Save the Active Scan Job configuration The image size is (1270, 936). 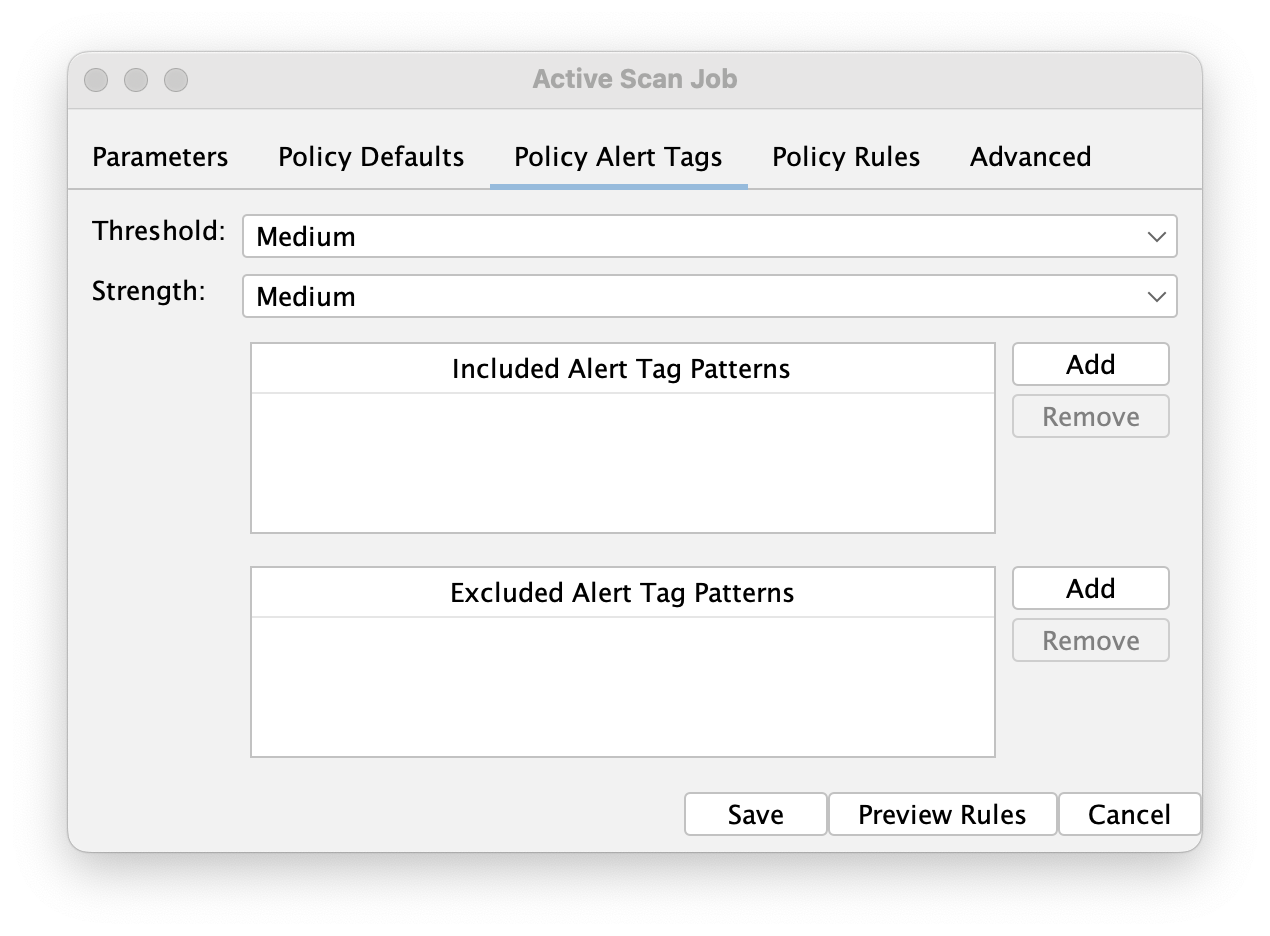[755, 814]
